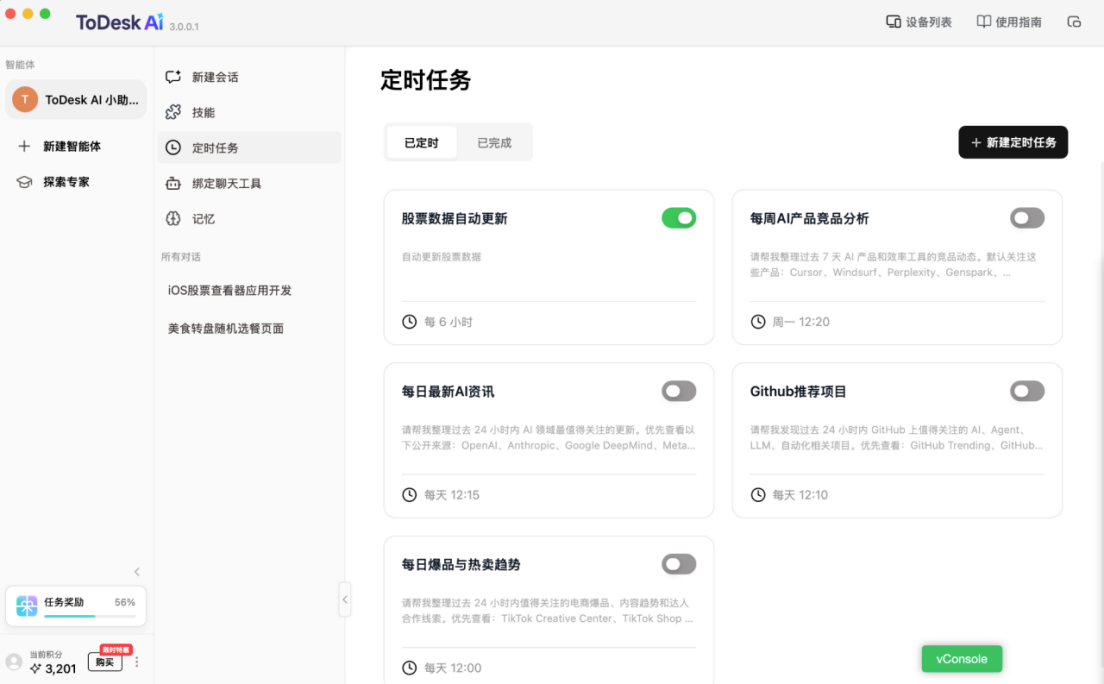Click the new conversation icon
Viewport: 1104px width, 684px height.
tap(173, 77)
